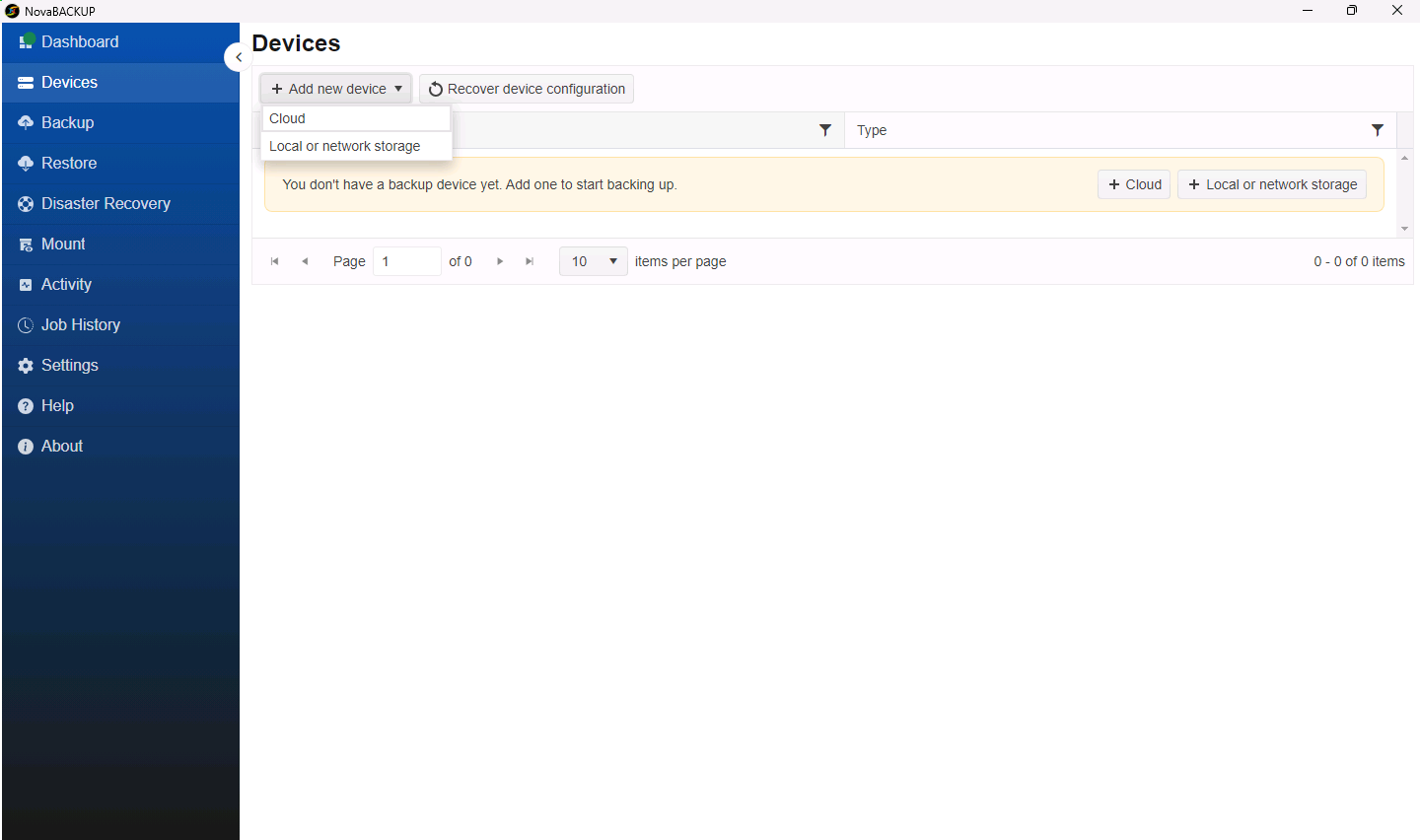Click the About info icon
Screen dimensions: 1420x840
pyautogui.click(x=26, y=447)
